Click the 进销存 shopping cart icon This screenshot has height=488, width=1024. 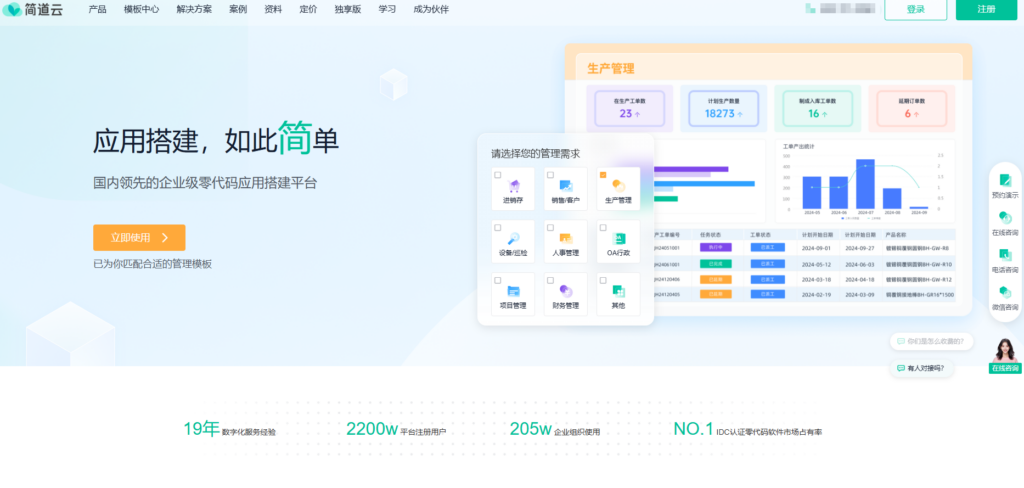513,186
